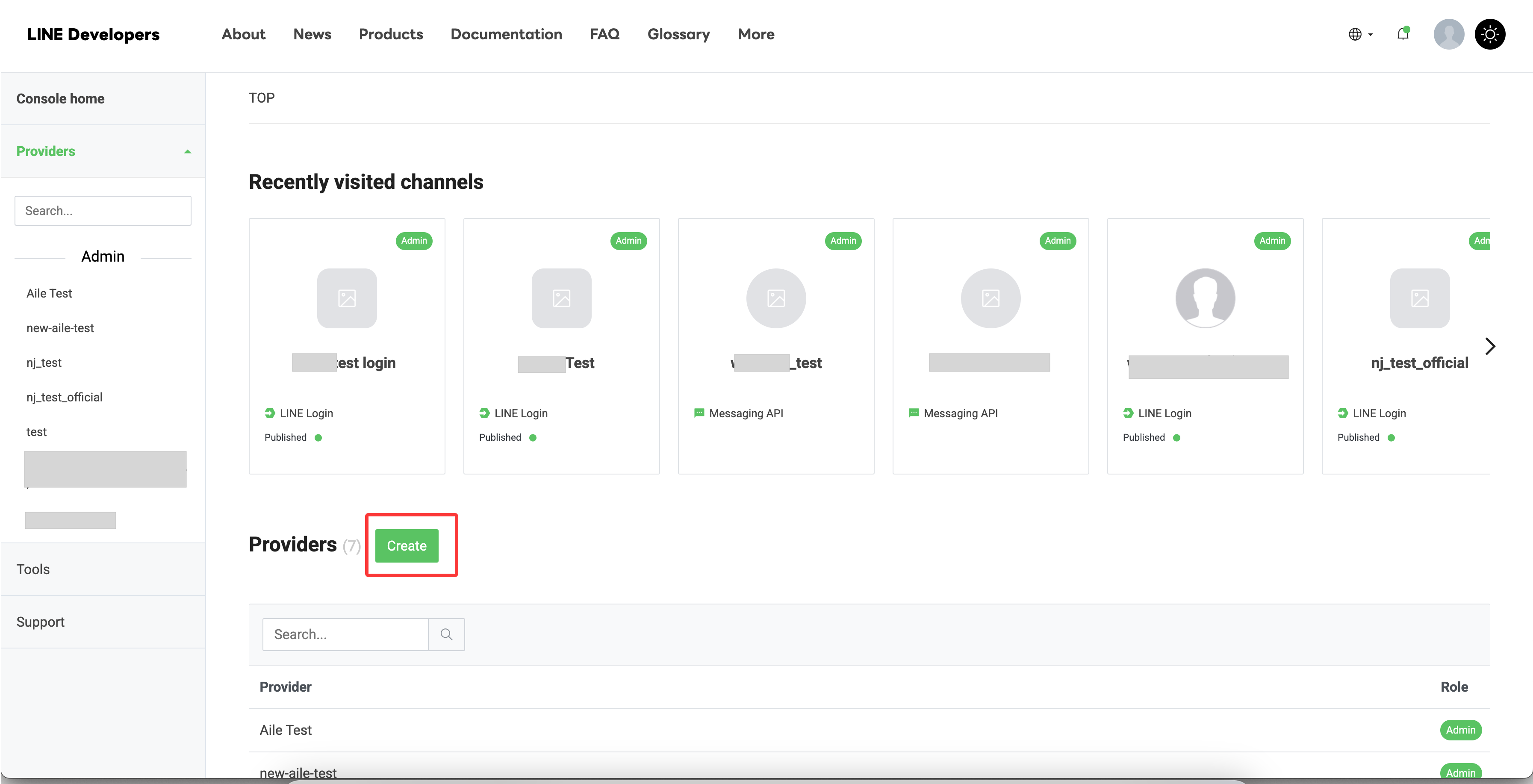Image resolution: width=1533 pixels, height=784 pixels.
Task: Open the 'est login' channel image placeholder
Action: pos(347,298)
